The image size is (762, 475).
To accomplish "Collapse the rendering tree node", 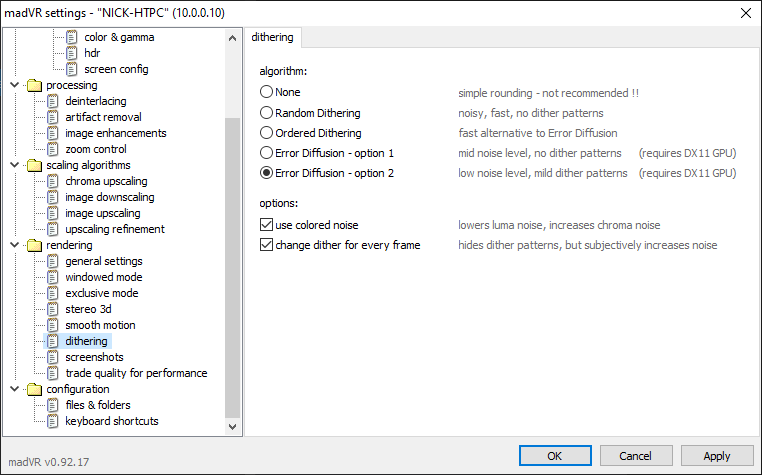I will coord(12,245).
